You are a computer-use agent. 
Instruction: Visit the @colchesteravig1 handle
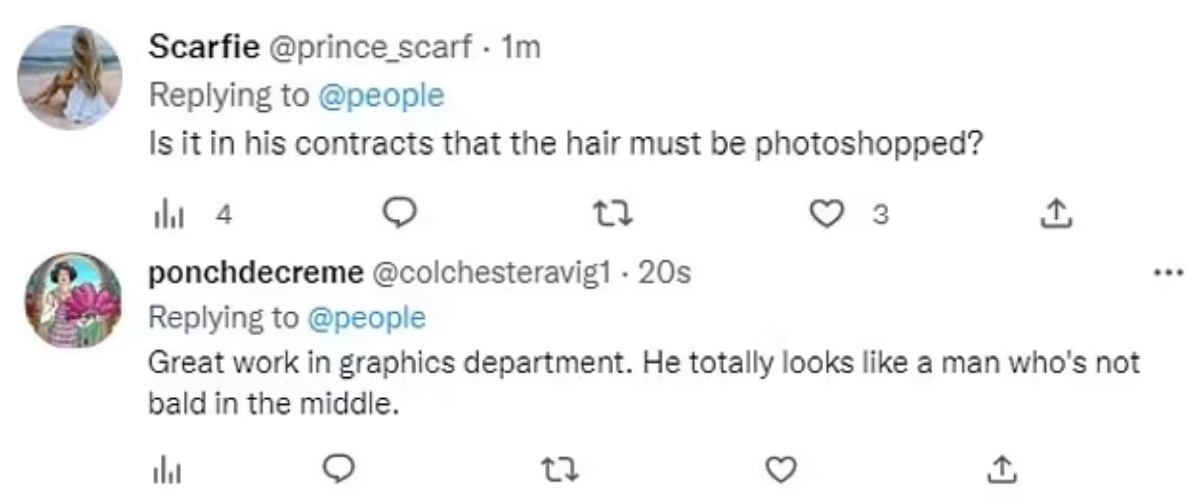[490, 271]
